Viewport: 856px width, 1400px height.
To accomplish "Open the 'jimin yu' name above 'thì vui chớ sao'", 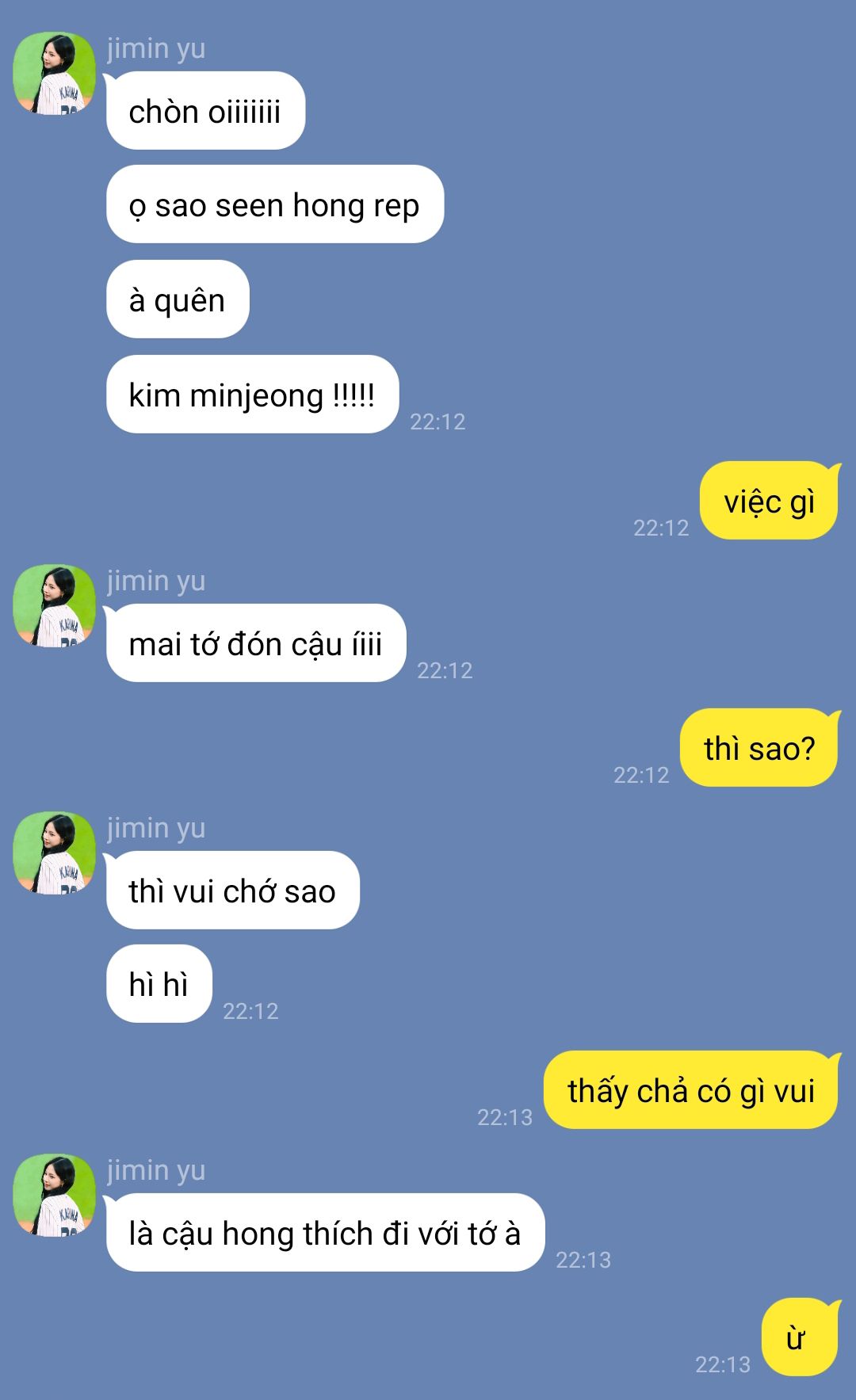I will 156,828.
